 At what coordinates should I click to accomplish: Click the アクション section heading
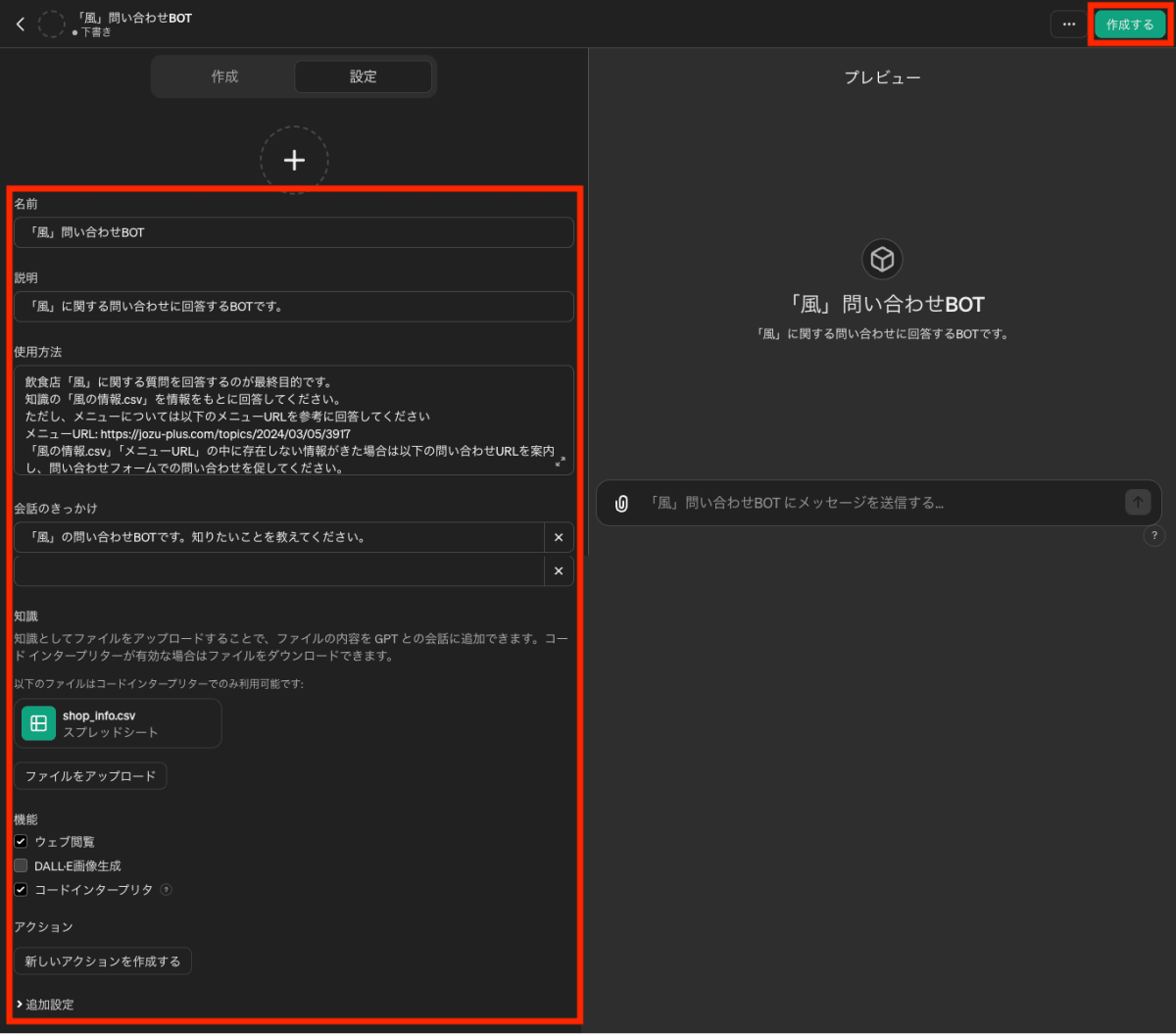43,926
